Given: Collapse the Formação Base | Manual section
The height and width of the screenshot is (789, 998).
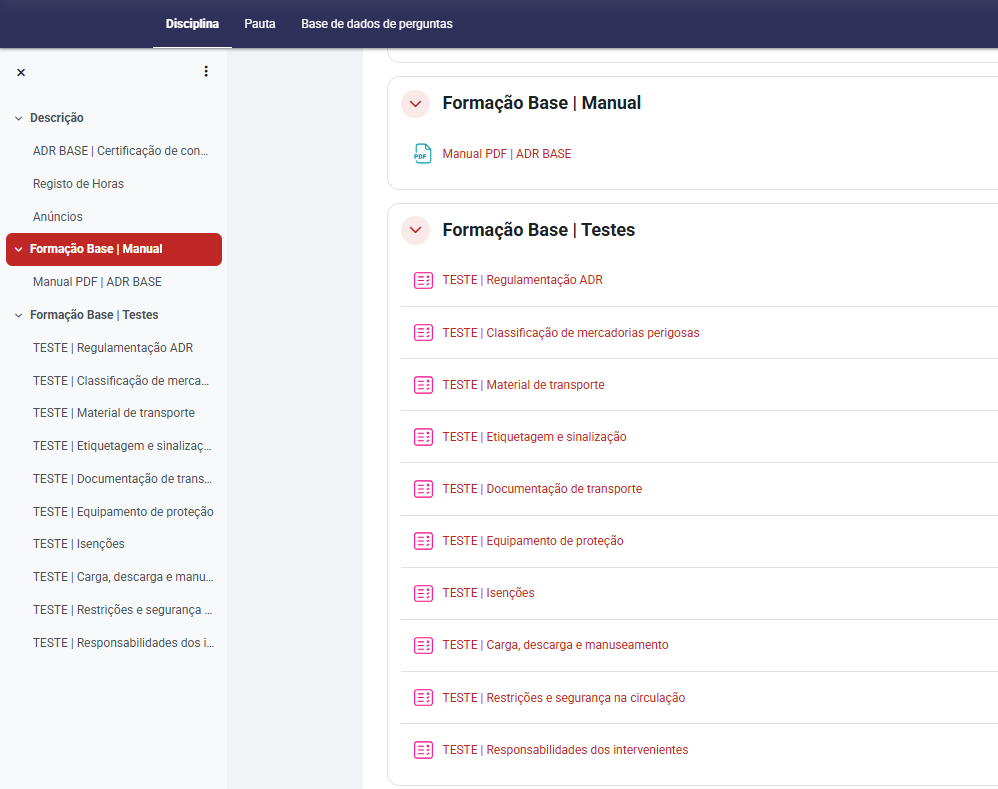Looking at the screenshot, I should (415, 103).
